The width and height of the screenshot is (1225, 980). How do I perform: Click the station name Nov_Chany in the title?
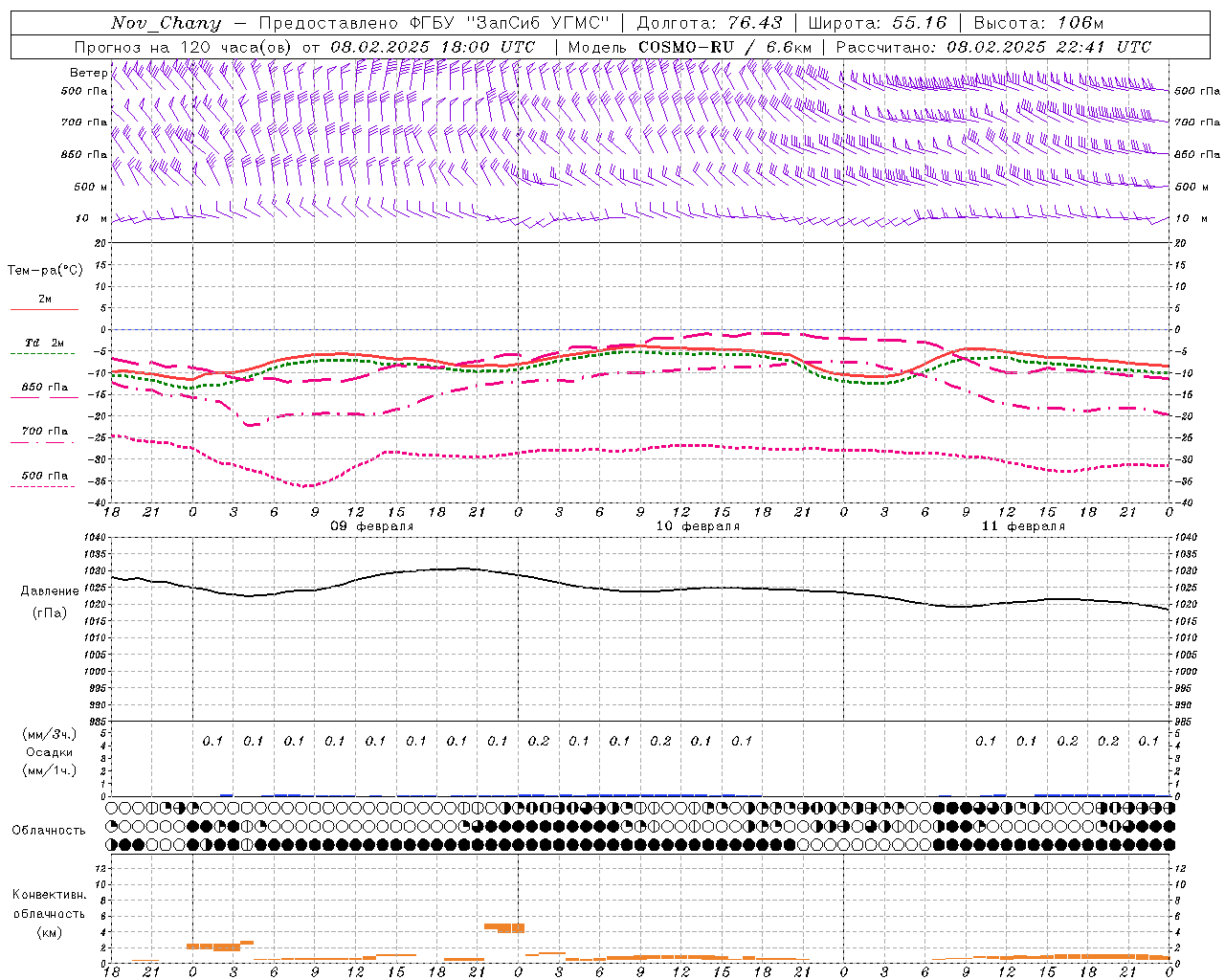pos(166,23)
